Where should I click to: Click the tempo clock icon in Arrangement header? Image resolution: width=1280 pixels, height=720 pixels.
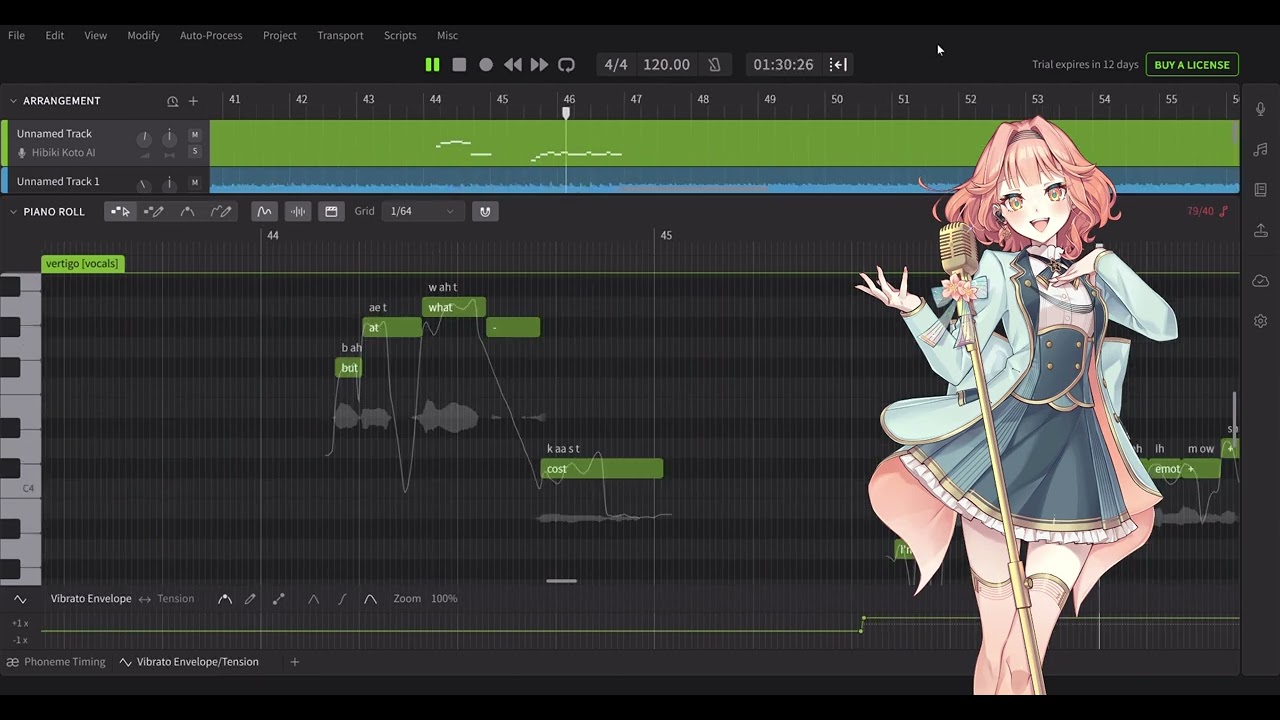pyautogui.click(x=172, y=101)
